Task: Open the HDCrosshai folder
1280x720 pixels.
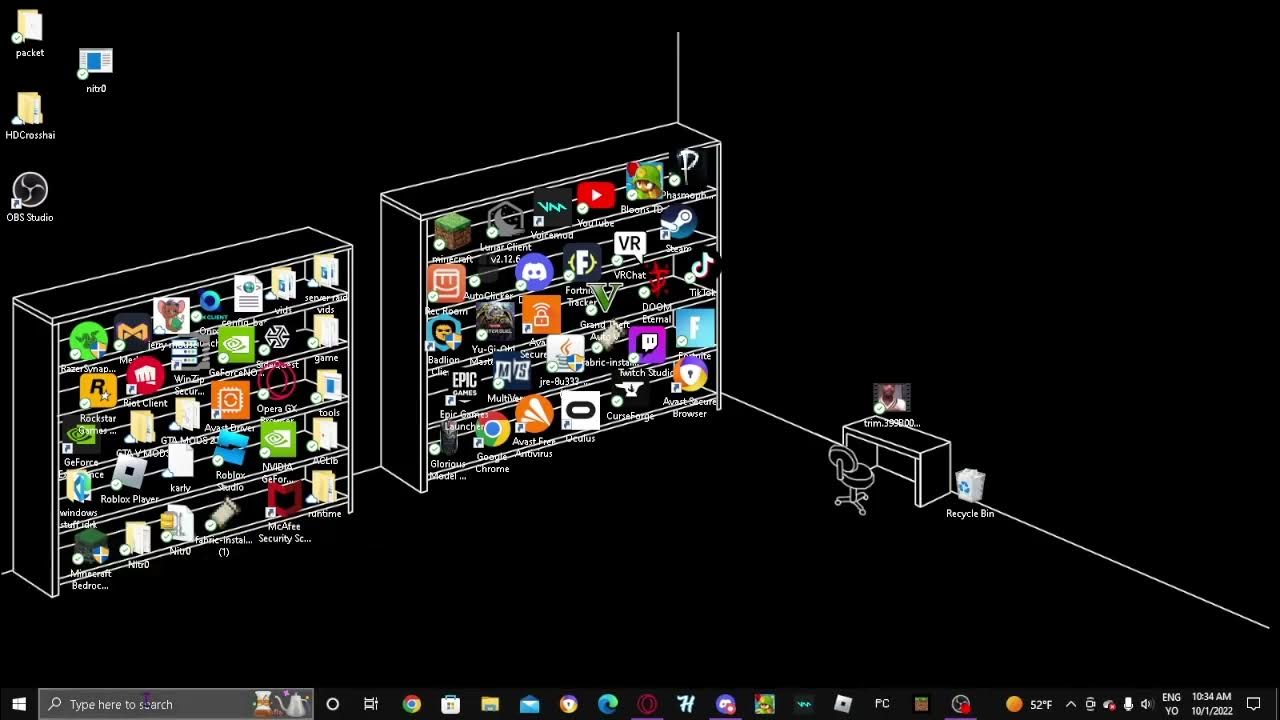Action: point(30,115)
